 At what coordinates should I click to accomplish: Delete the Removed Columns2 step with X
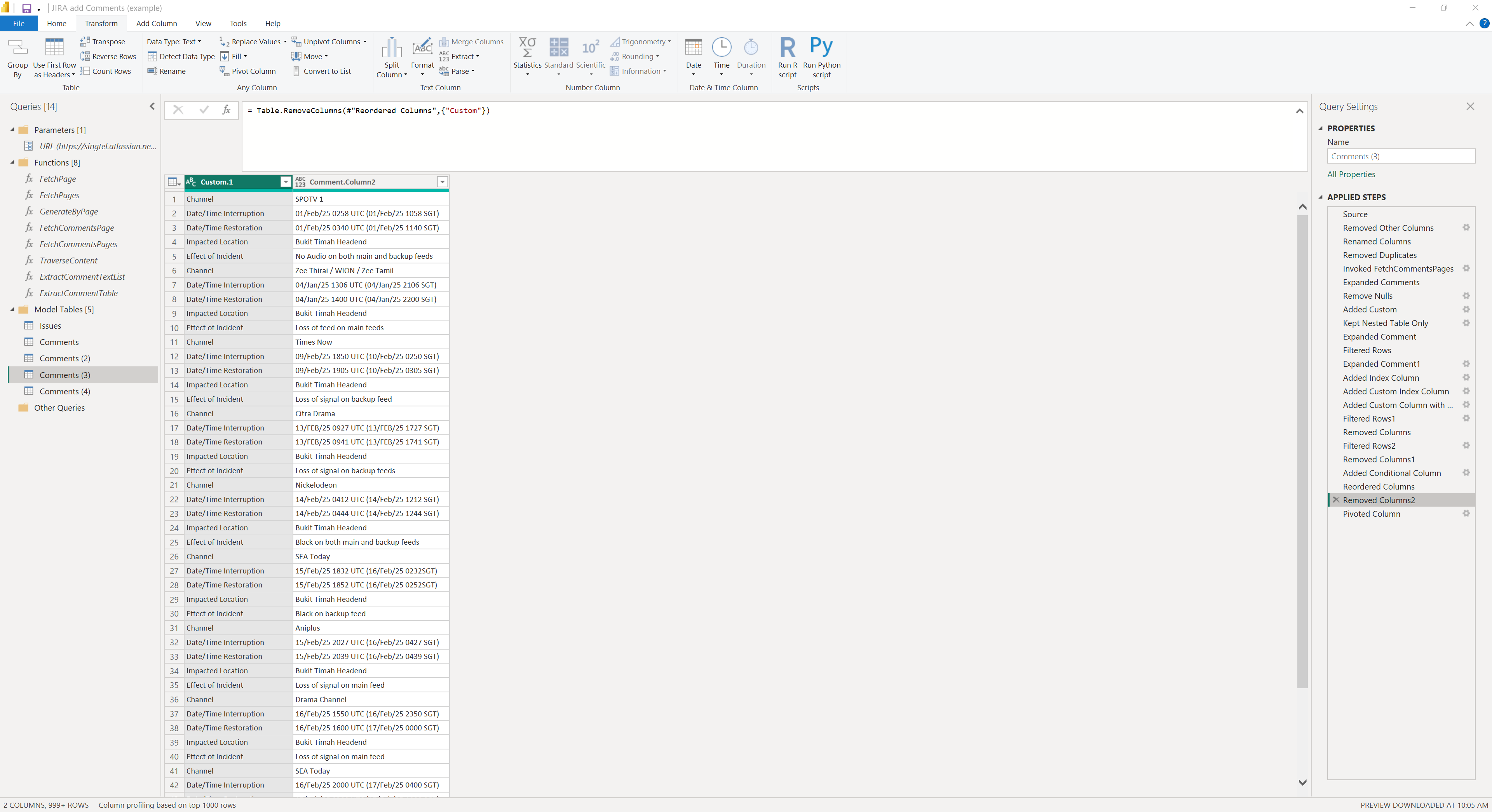click(x=1336, y=500)
